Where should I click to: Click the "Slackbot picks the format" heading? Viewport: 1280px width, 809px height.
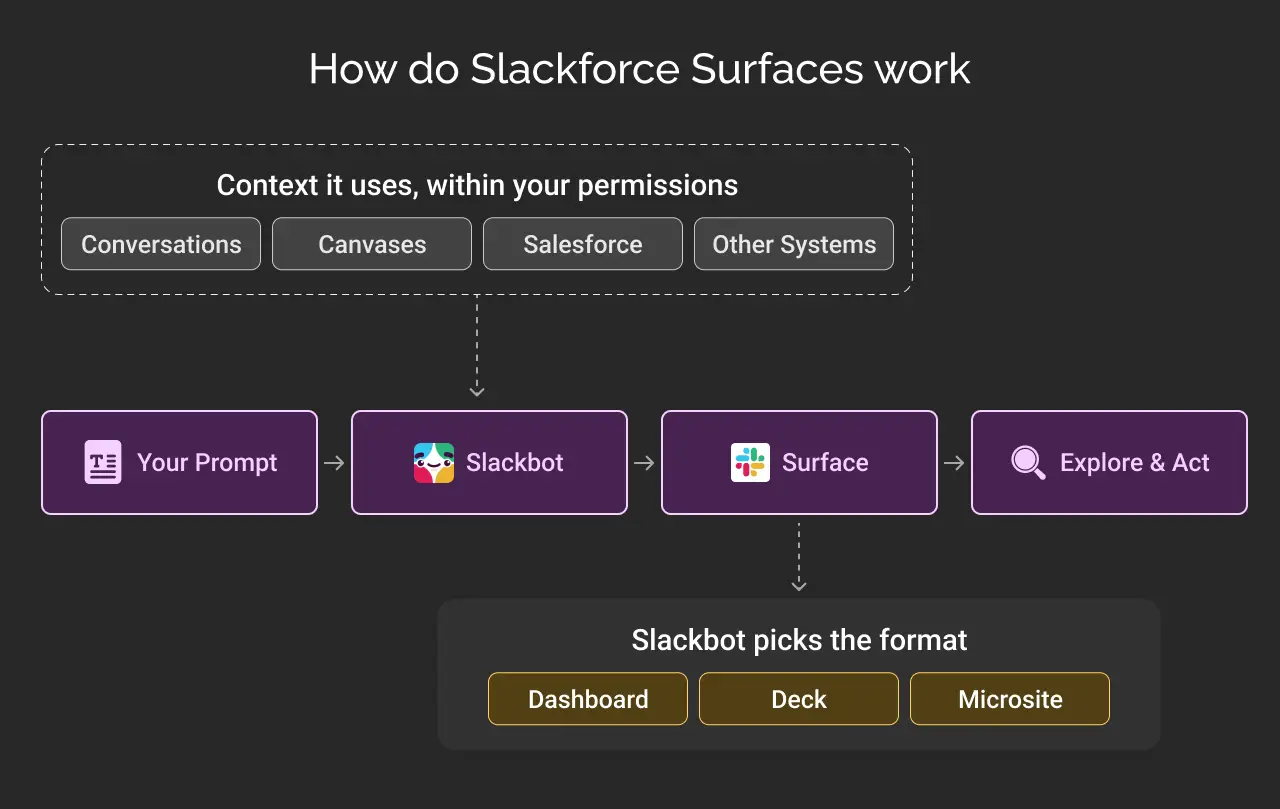[799, 640]
